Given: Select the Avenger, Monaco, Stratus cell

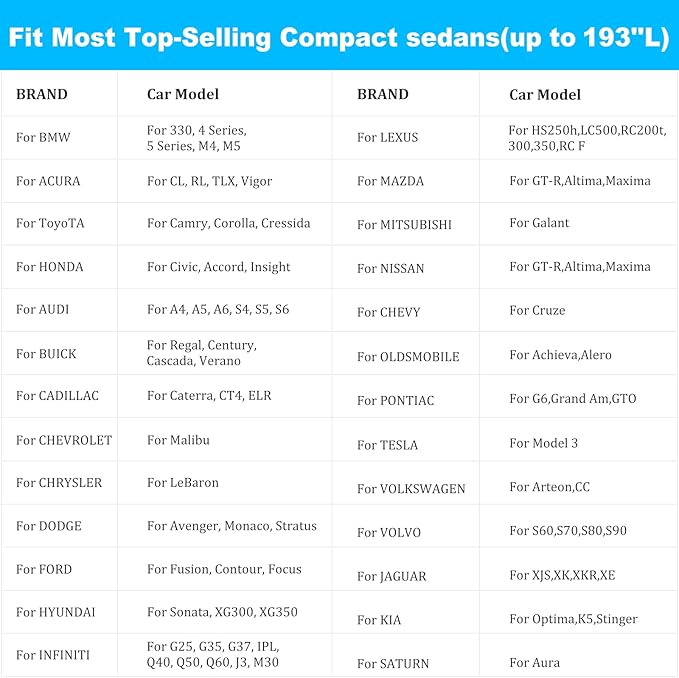Looking at the screenshot, I should point(225,526).
